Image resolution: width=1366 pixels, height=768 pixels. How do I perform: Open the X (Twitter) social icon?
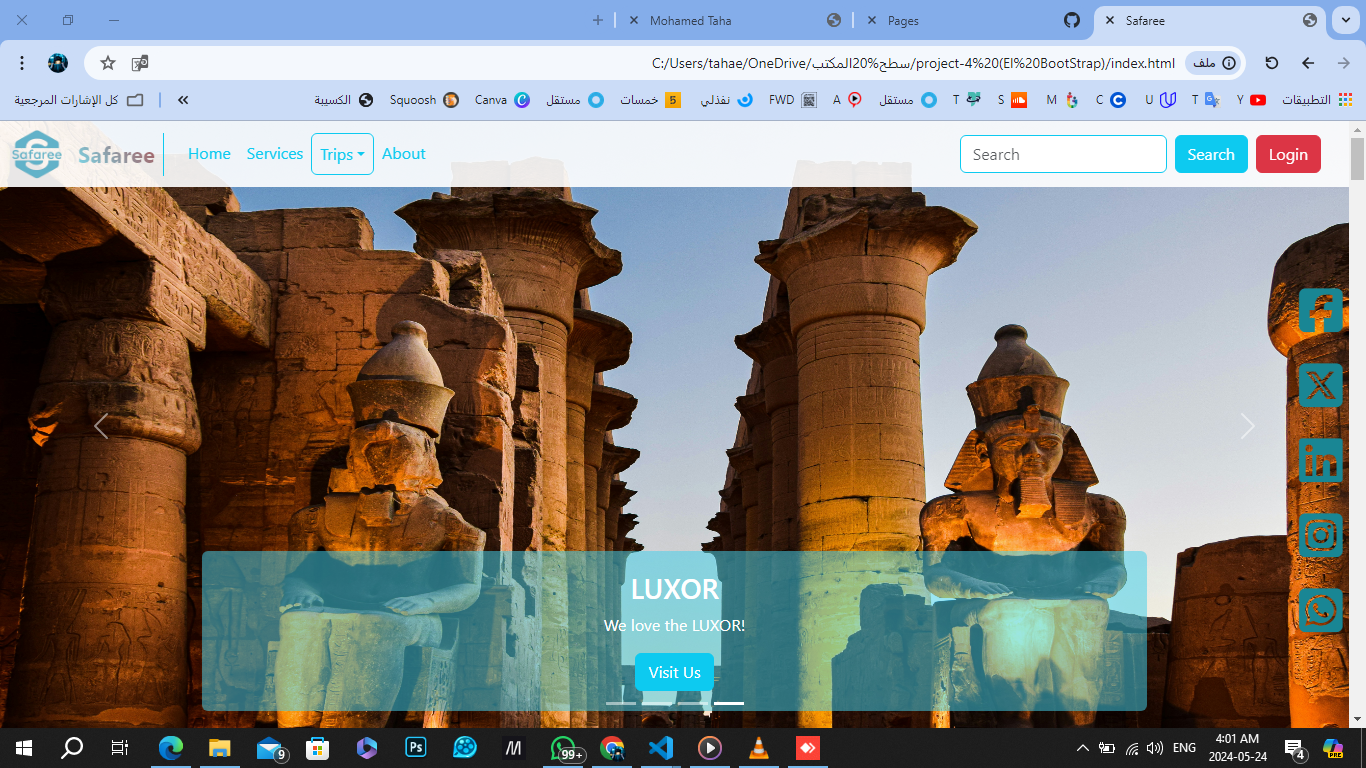point(1320,386)
